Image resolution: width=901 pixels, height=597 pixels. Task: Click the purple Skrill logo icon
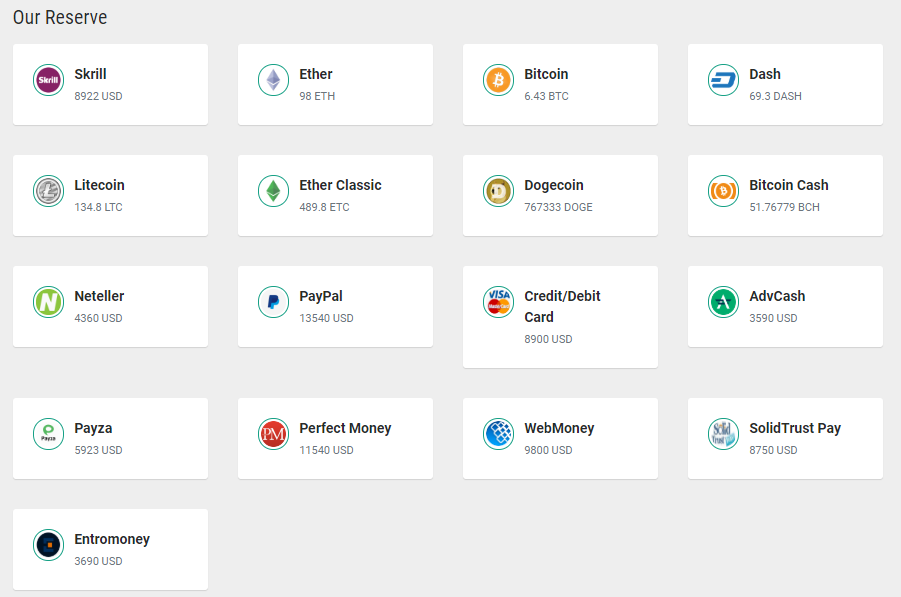pos(48,80)
